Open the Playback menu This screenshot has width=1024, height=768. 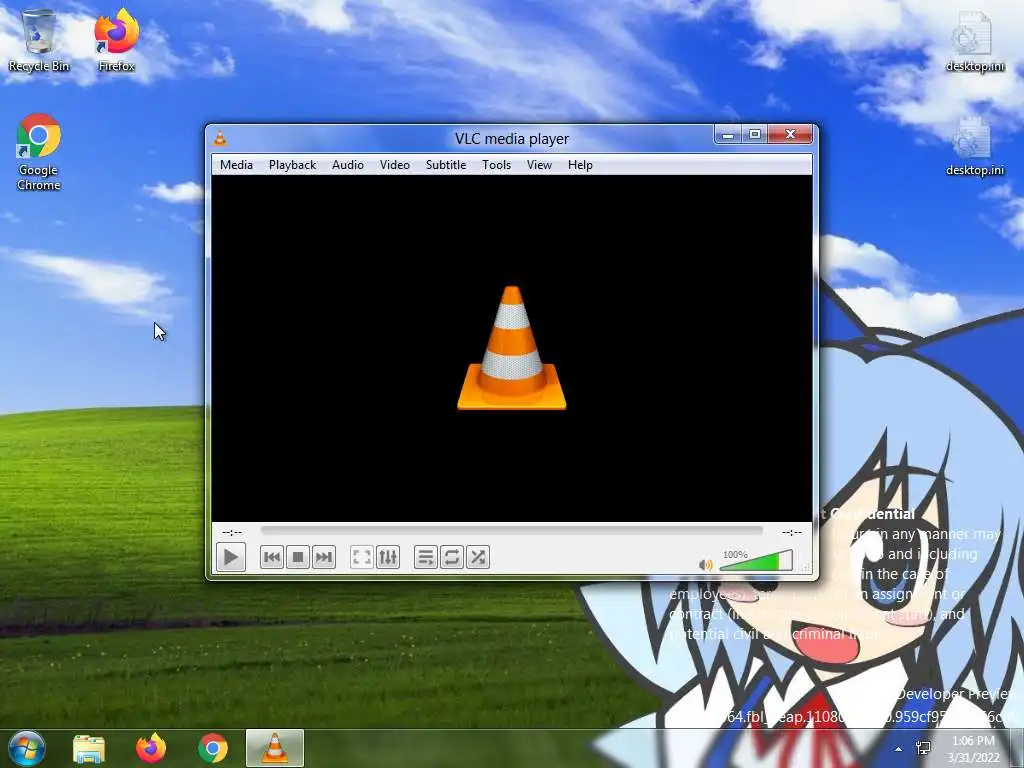tap(293, 165)
